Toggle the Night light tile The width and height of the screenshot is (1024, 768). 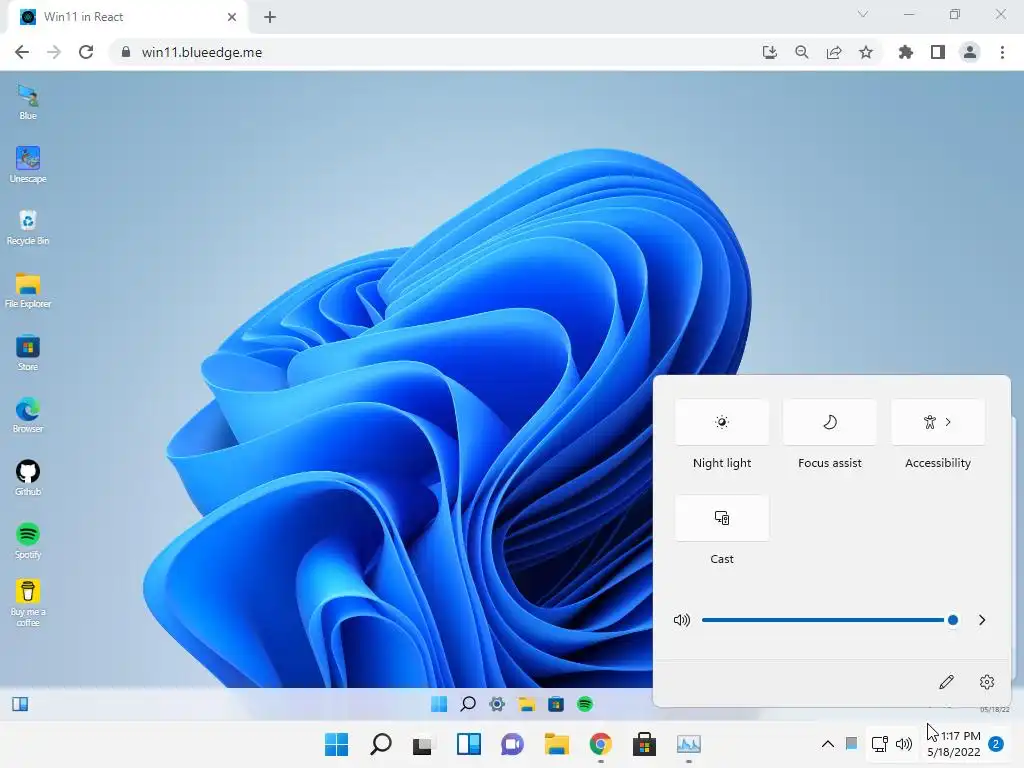(722, 422)
